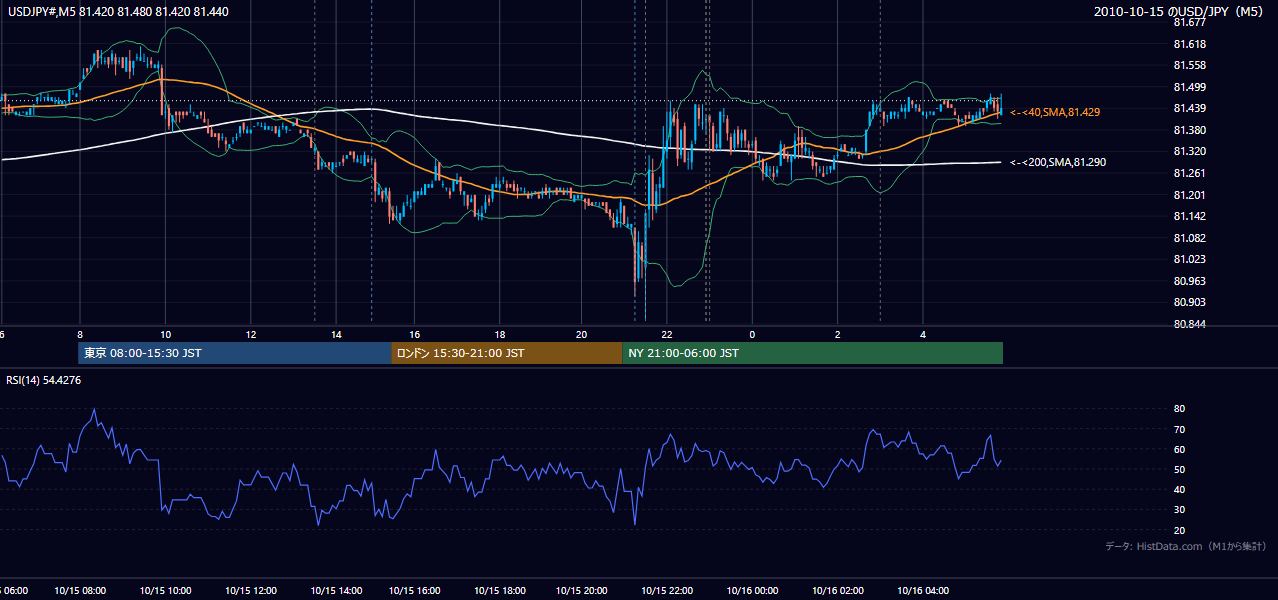Click price level 81.320 on axis
Viewport: 1278px width, 600px height.
[1190, 151]
